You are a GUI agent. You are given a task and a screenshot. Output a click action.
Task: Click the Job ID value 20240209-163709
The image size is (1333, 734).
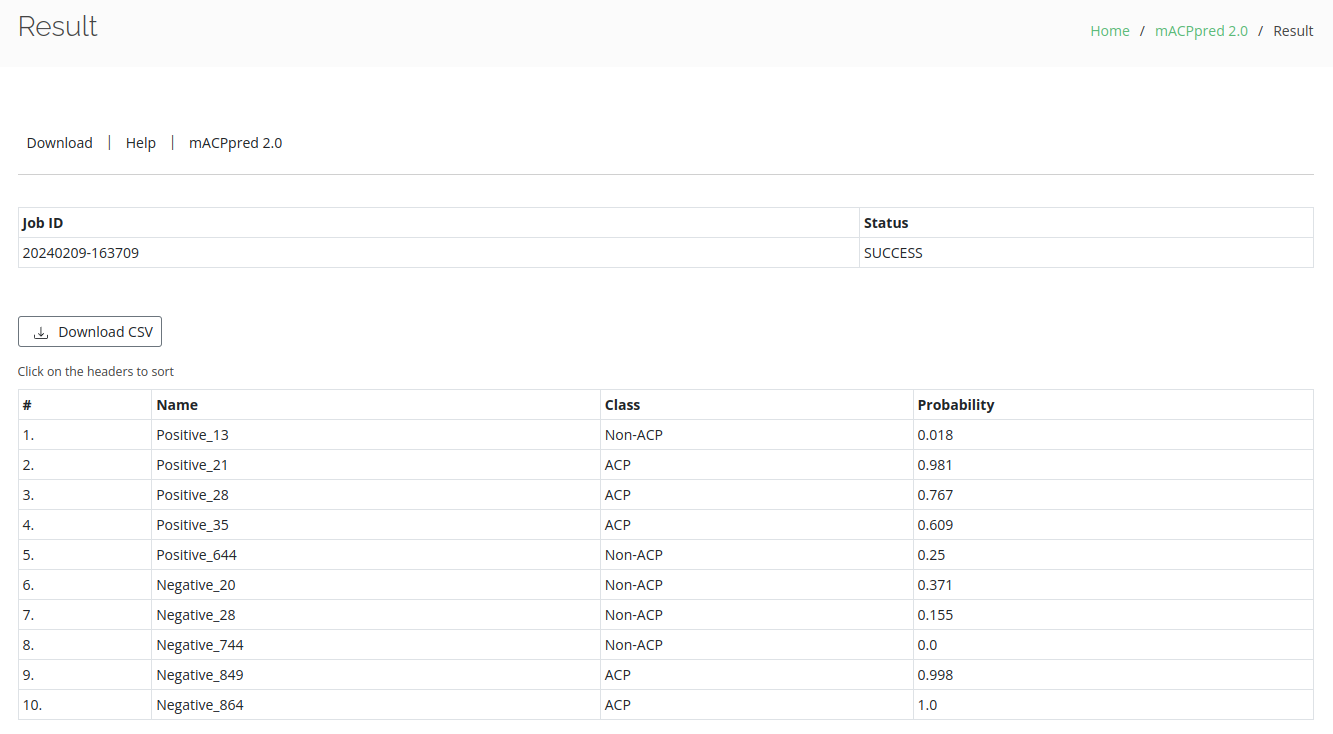click(x=80, y=253)
